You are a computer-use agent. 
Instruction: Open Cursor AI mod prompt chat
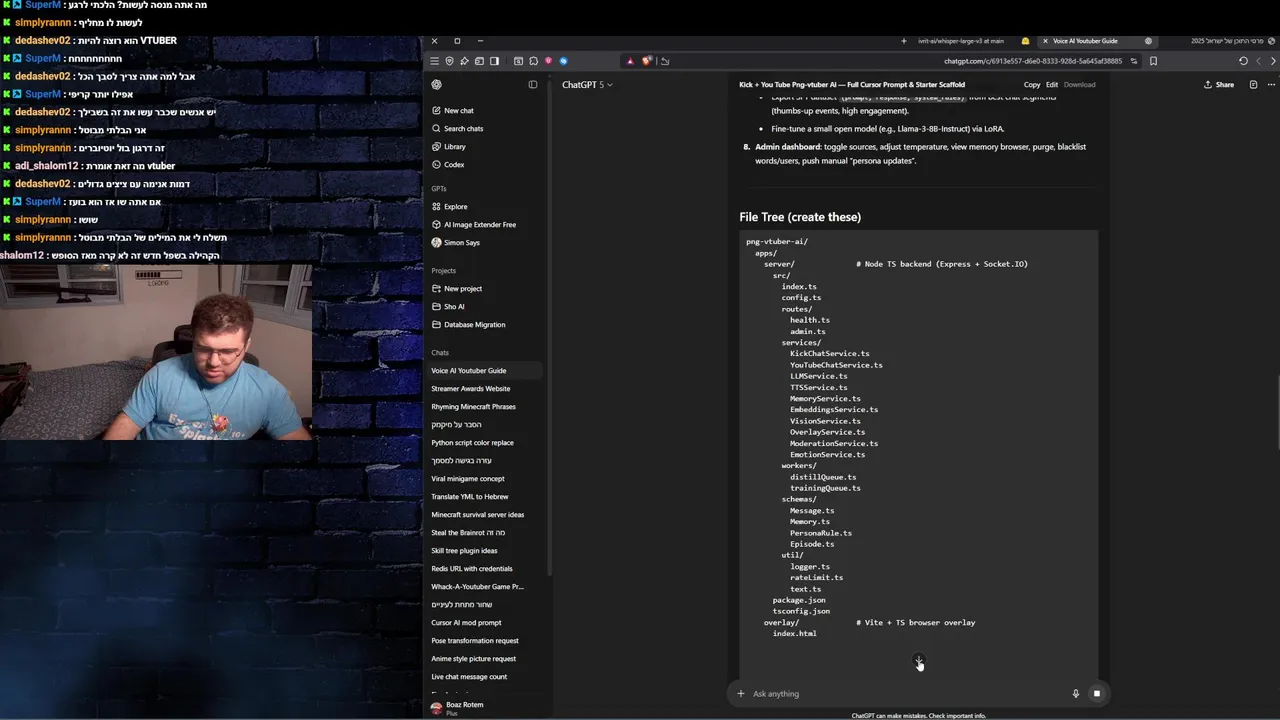[466, 623]
